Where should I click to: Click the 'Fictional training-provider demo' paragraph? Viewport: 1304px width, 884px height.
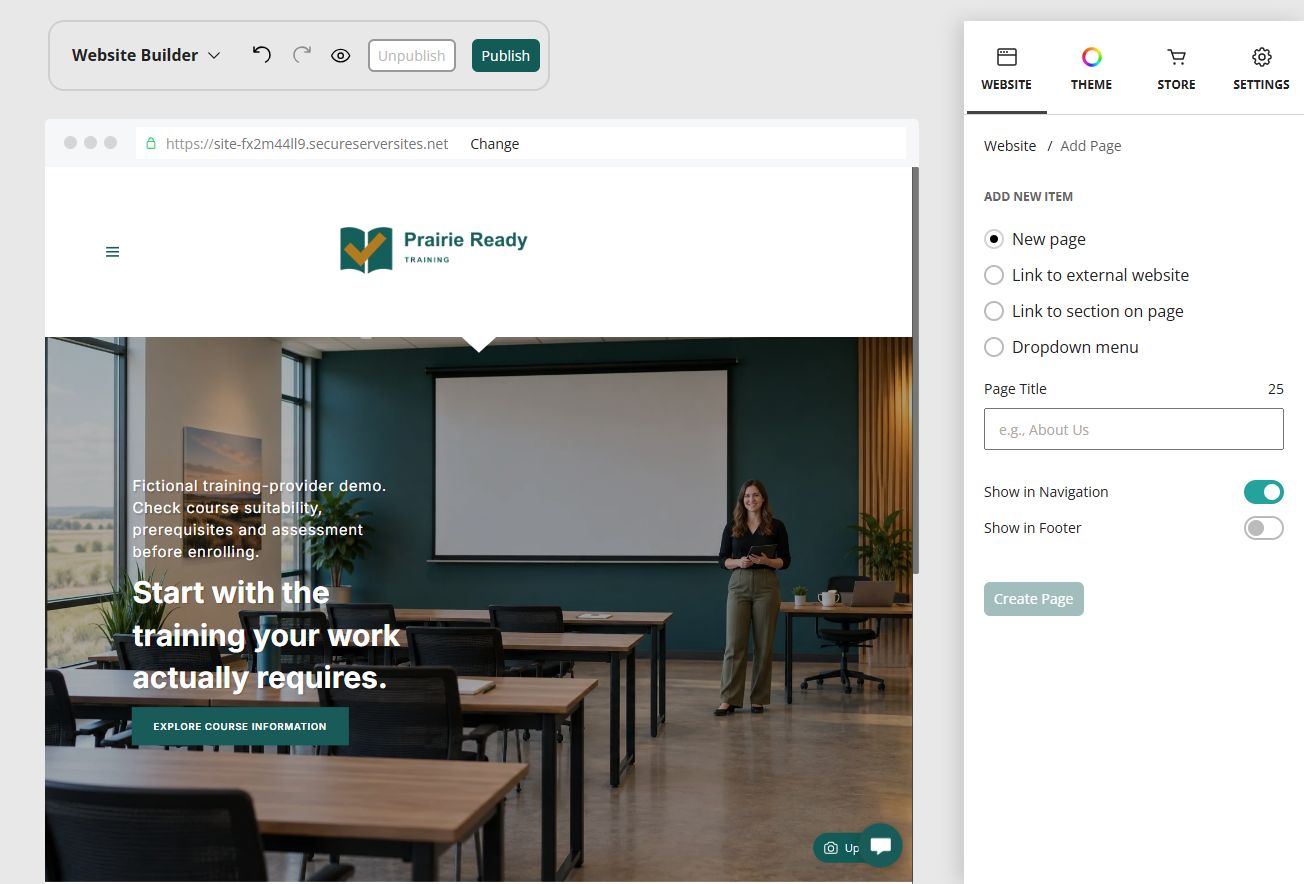[x=259, y=518]
